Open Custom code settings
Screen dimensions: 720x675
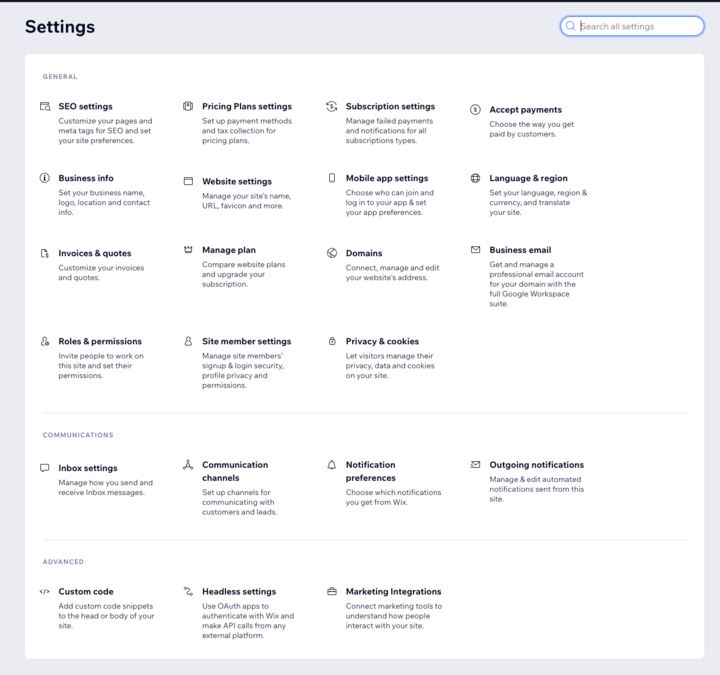(86, 591)
